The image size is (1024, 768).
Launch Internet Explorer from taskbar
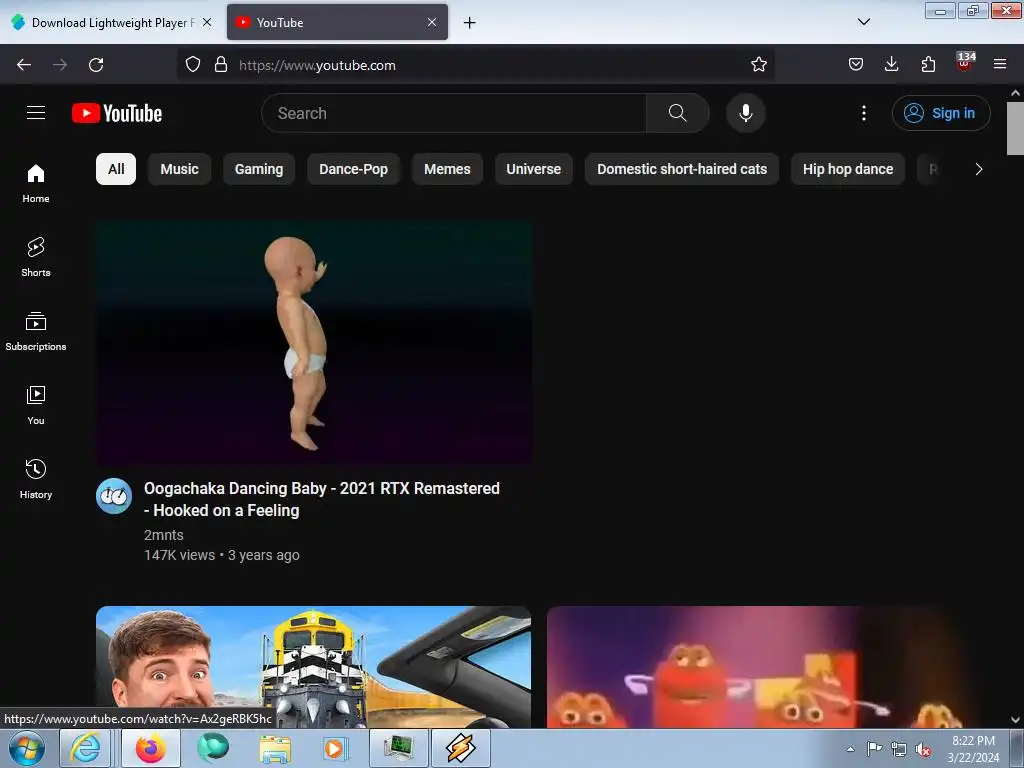tap(86, 748)
